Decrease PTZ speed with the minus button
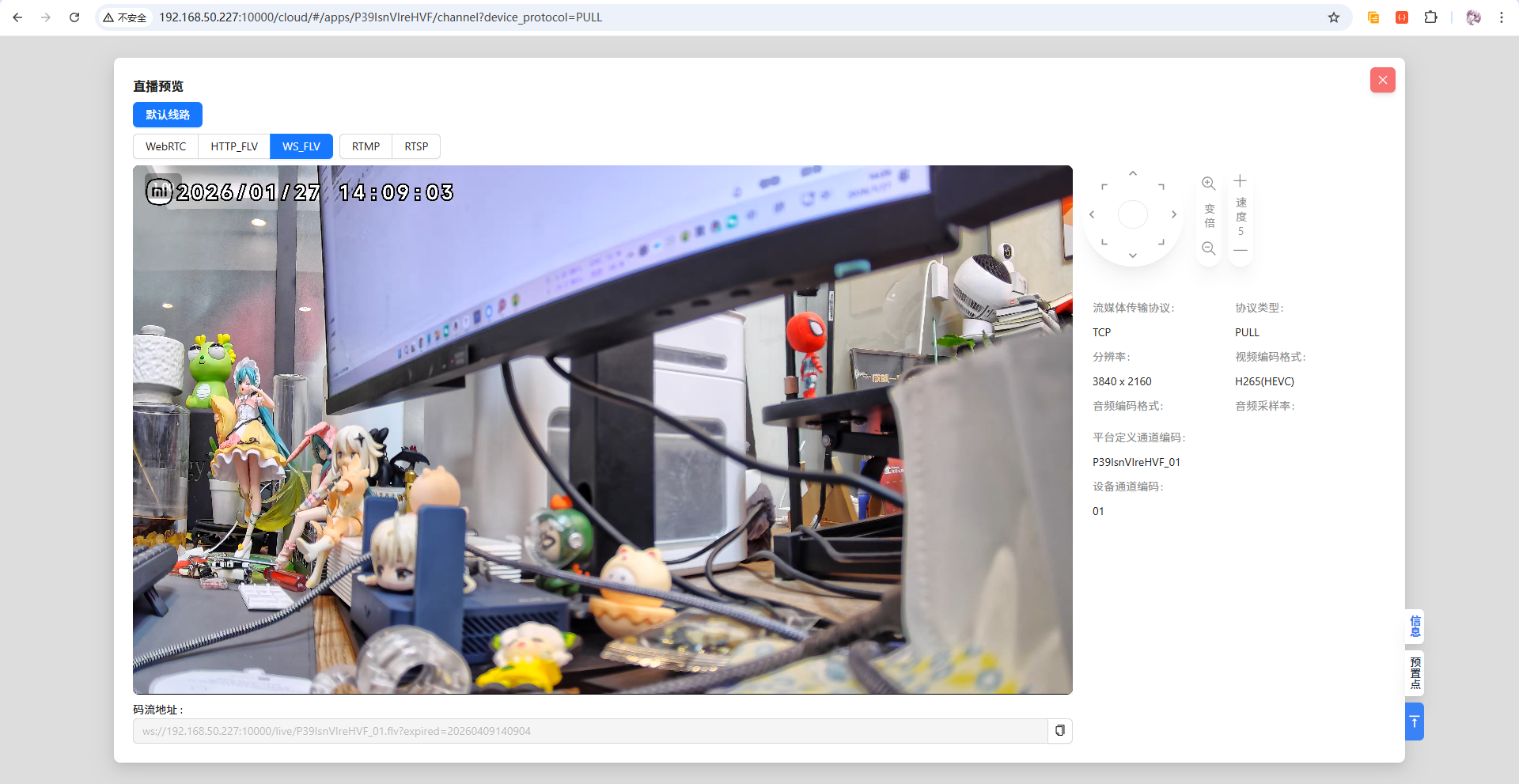Screen dimensions: 1519x784 (x=1240, y=250)
